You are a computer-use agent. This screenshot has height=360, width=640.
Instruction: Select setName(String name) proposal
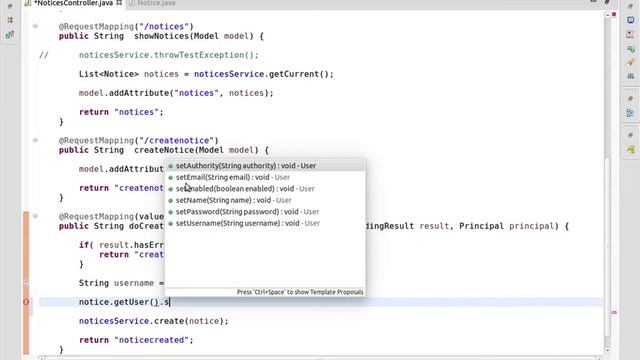tap(265, 200)
